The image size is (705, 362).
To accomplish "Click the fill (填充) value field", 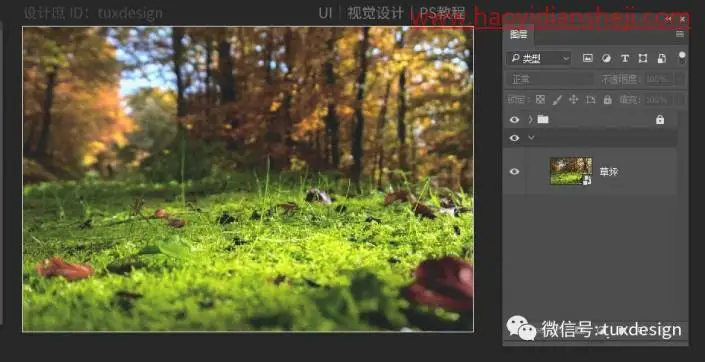I will coord(659,99).
